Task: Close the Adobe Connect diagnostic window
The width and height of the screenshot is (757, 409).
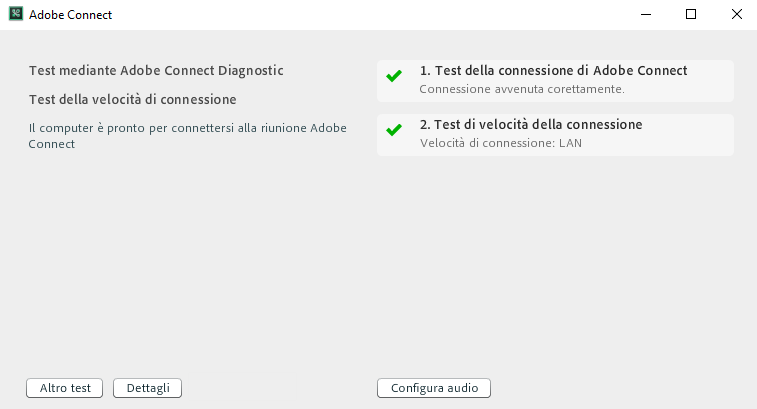Action: coord(736,15)
